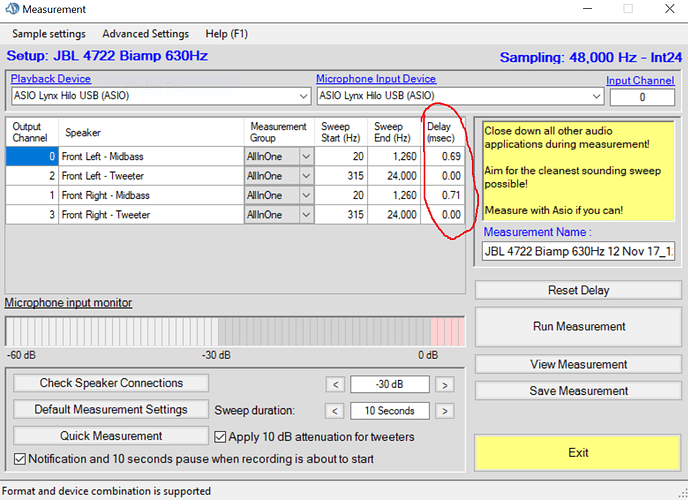
Task: Decrease the input level with left arrow
Action: (x=337, y=384)
